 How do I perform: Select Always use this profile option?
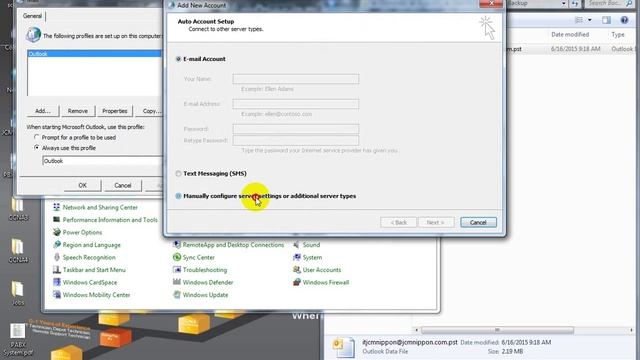pos(37,148)
